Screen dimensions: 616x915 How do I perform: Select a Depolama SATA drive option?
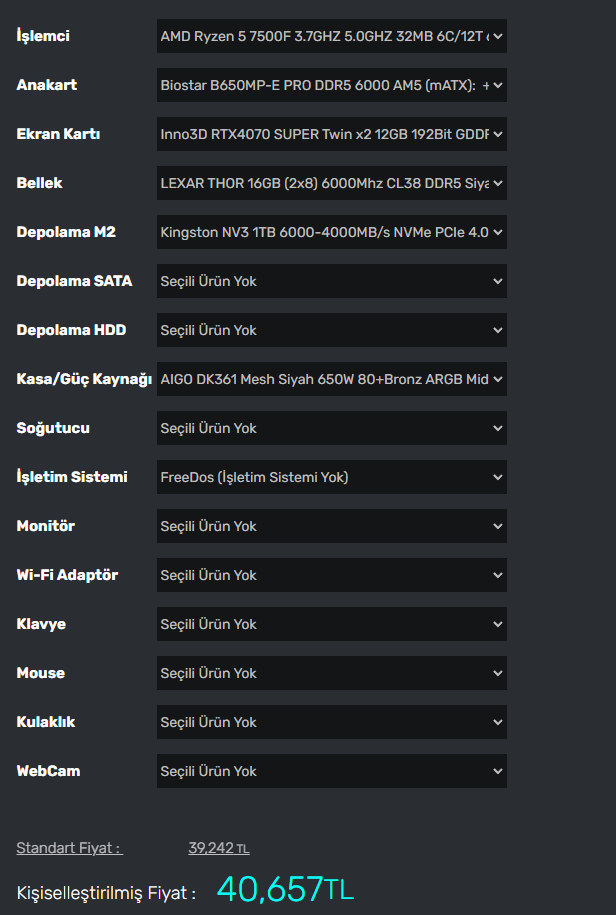point(331,282)
